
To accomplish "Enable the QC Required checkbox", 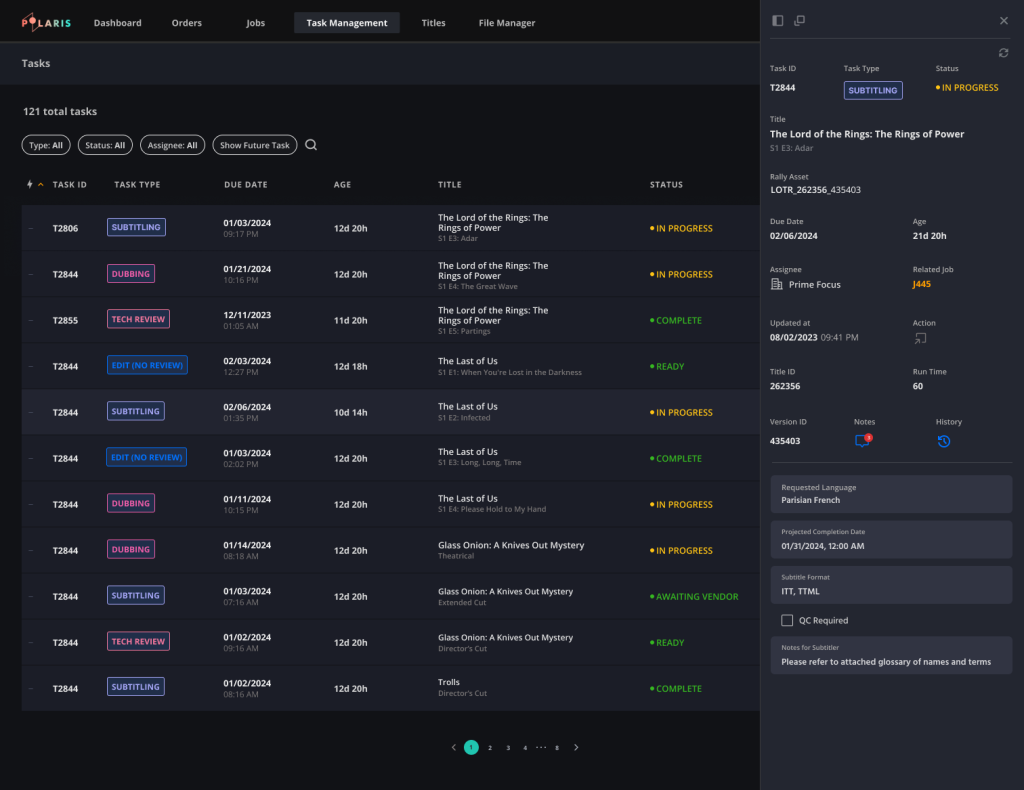I will [788, 620].
